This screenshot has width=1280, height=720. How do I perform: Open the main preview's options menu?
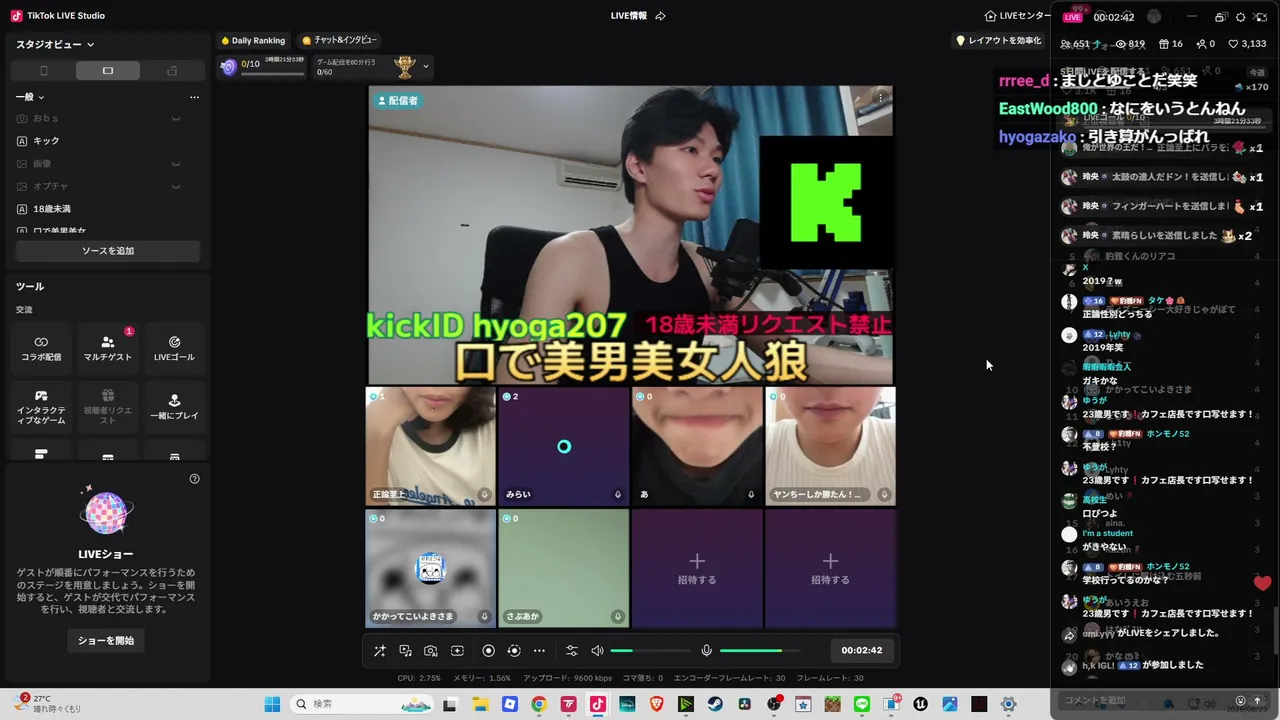point(880,97)
